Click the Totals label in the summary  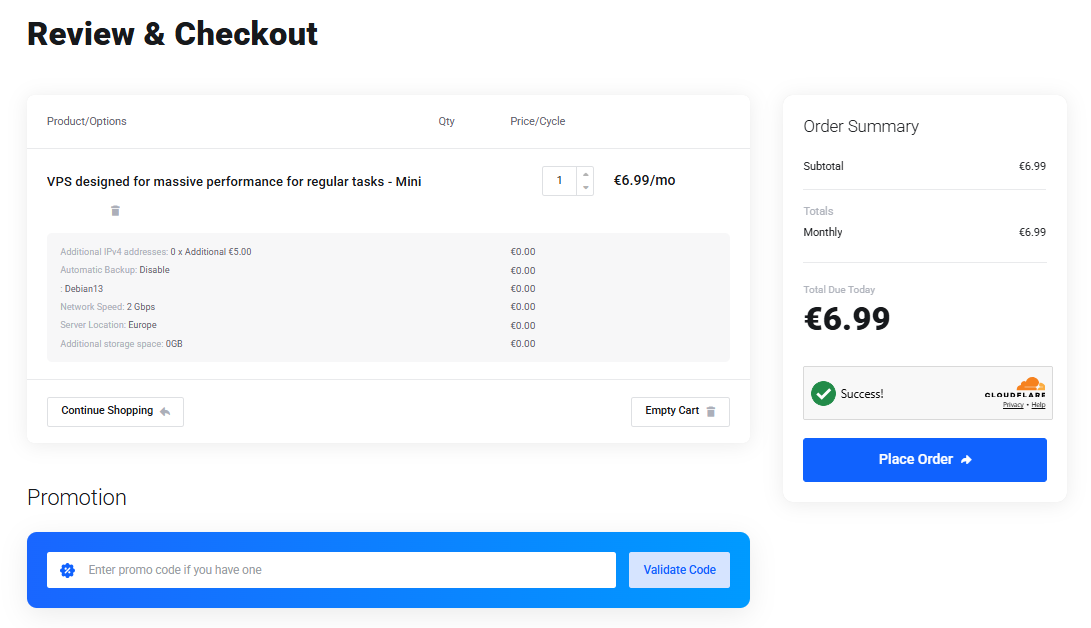[x=818, y=211]
